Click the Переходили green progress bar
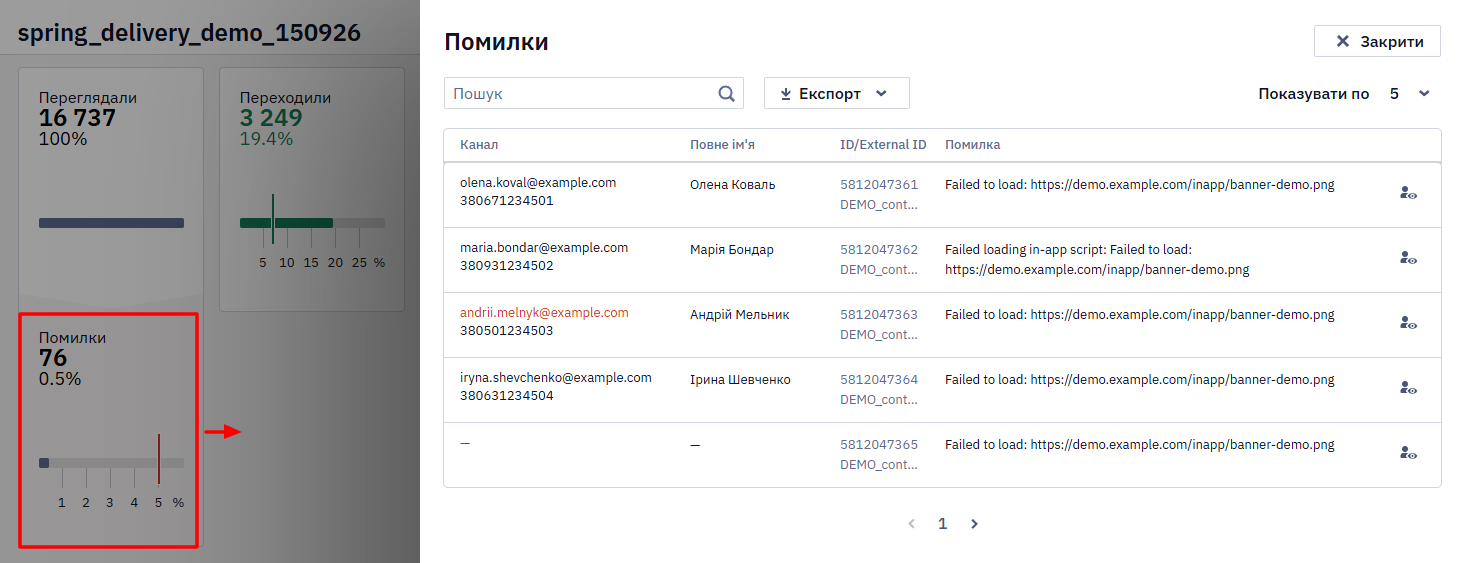 286,223
